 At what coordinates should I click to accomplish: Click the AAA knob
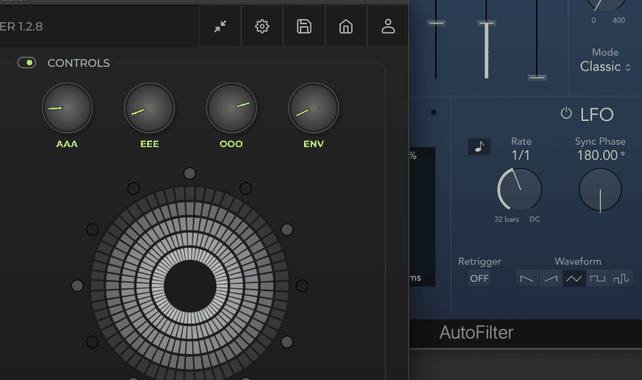(x=67, y=108)
